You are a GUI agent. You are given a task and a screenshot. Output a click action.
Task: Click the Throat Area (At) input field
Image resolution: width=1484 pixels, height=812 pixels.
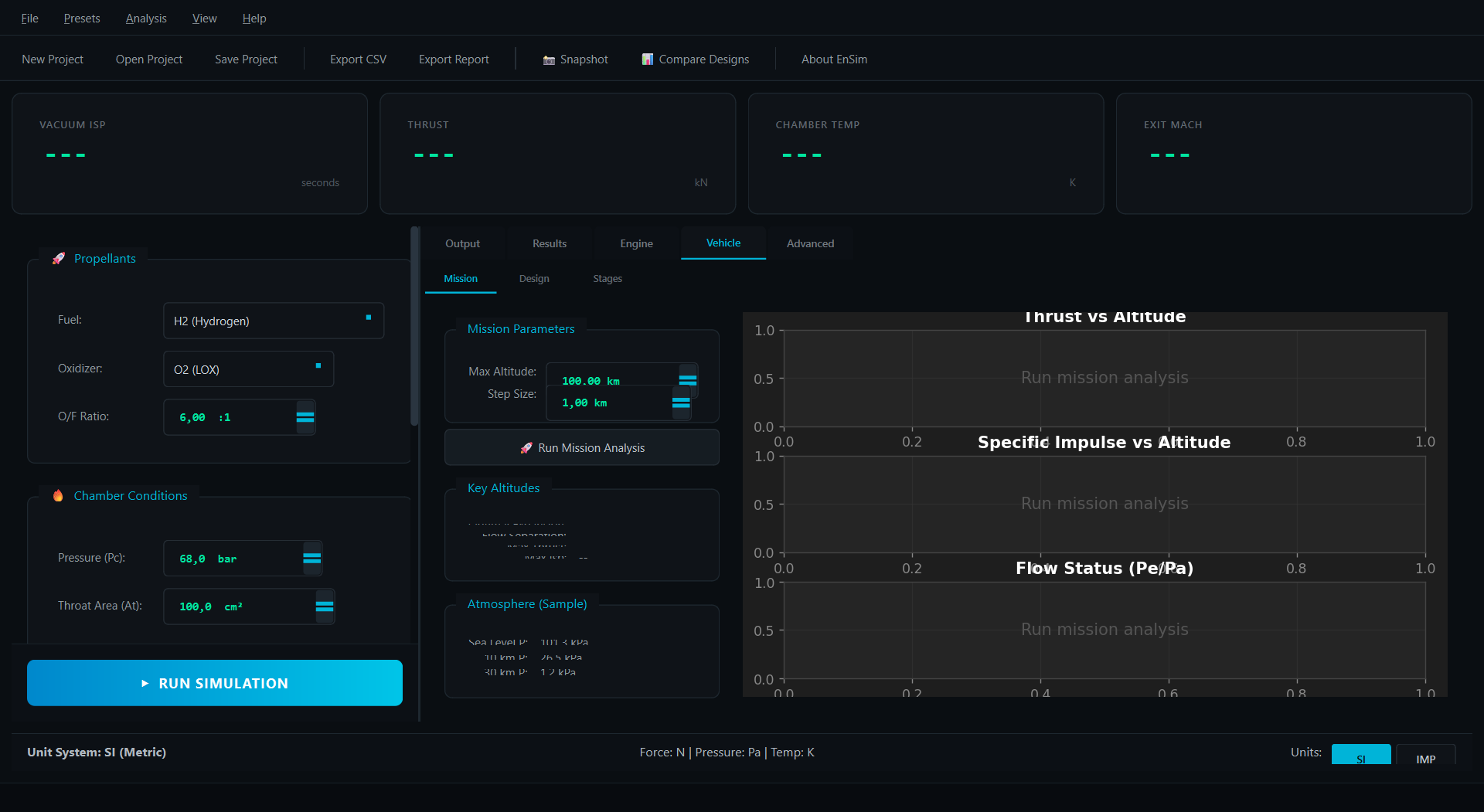pos(240,606)
